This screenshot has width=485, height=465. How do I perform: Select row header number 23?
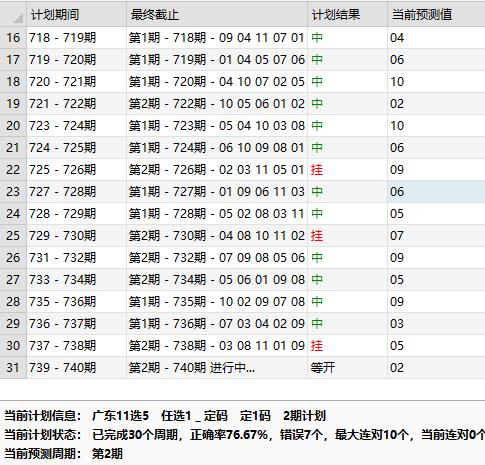13,192
